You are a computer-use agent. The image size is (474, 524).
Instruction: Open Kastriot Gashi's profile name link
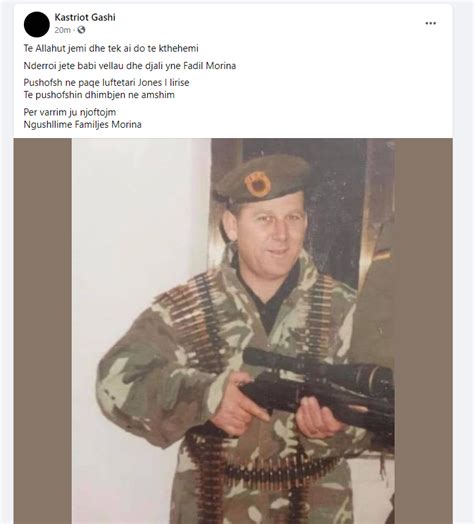[x=85, y=17]
